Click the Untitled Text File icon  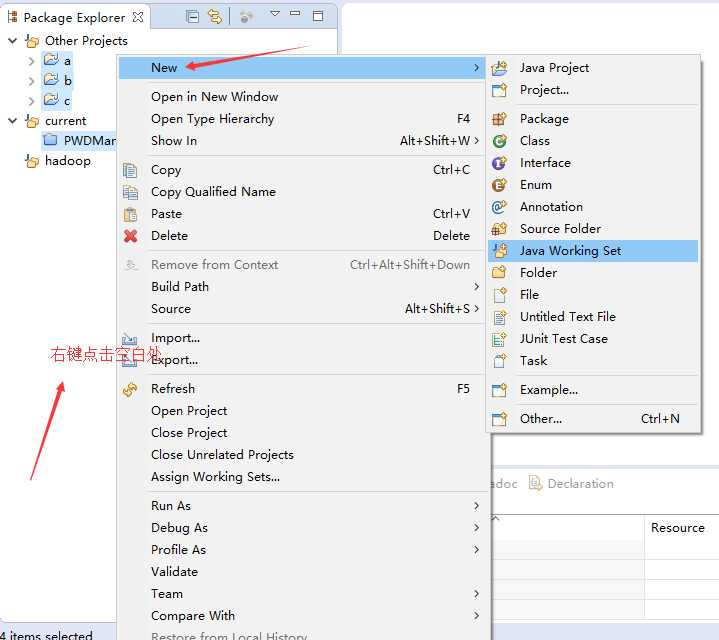[499, 317]
